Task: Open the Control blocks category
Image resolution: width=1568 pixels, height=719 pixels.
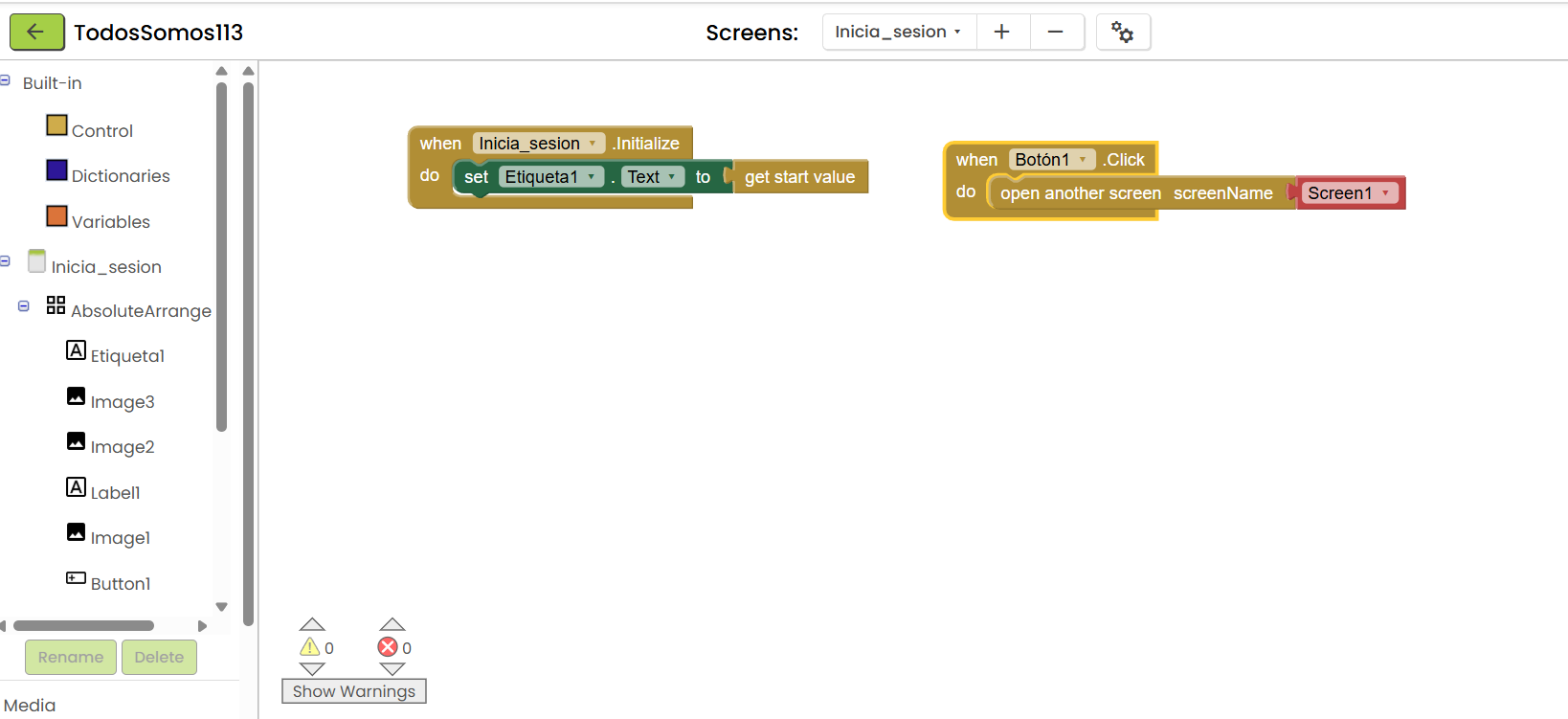Action: click(101, 131)
